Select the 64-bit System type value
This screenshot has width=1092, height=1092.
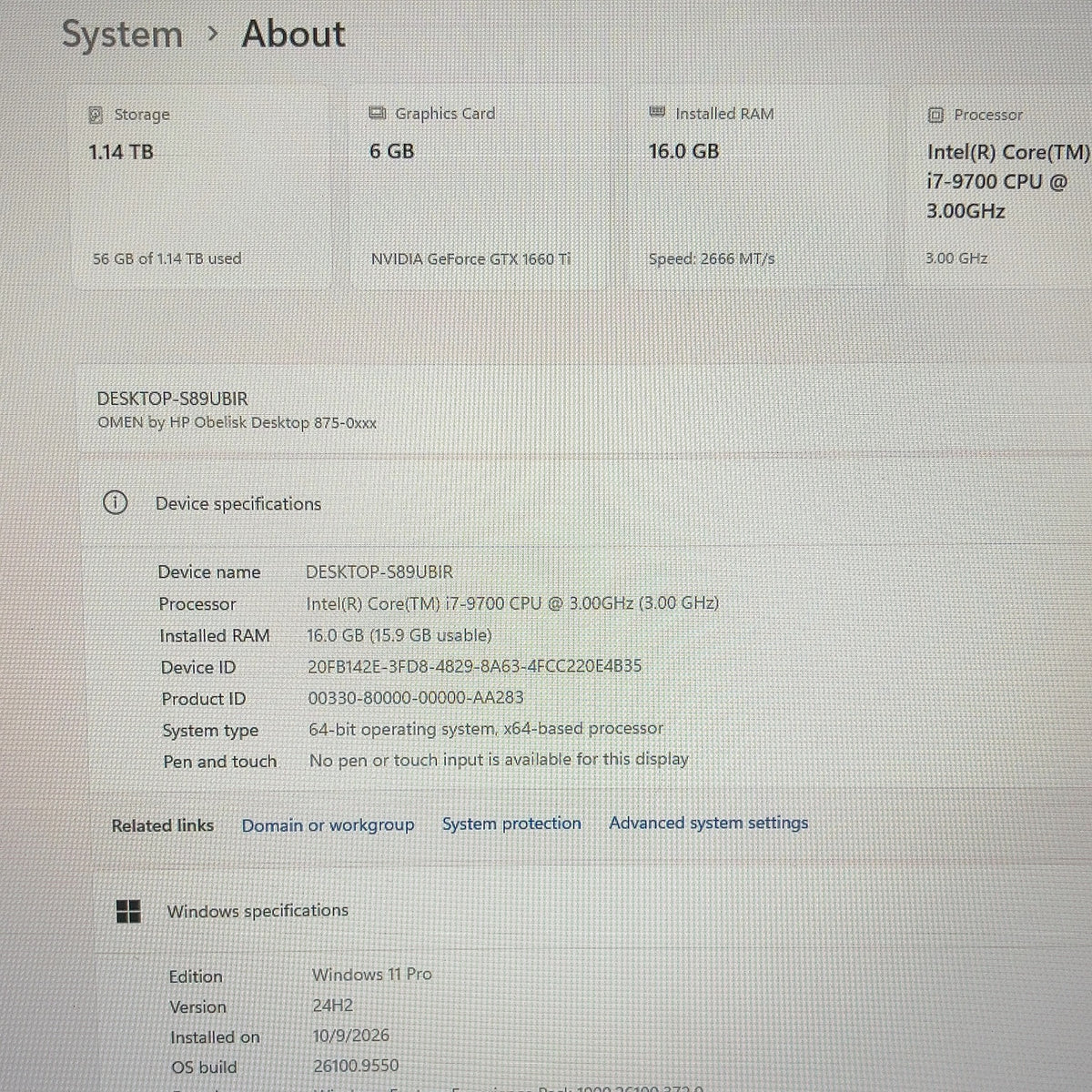click(486, 729)
